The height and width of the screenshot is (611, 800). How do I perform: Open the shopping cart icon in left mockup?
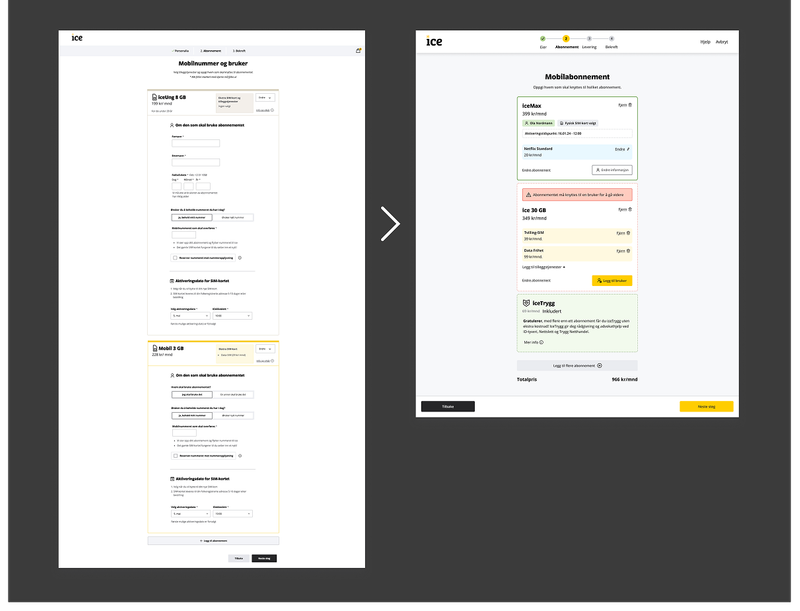coord(358,50)
